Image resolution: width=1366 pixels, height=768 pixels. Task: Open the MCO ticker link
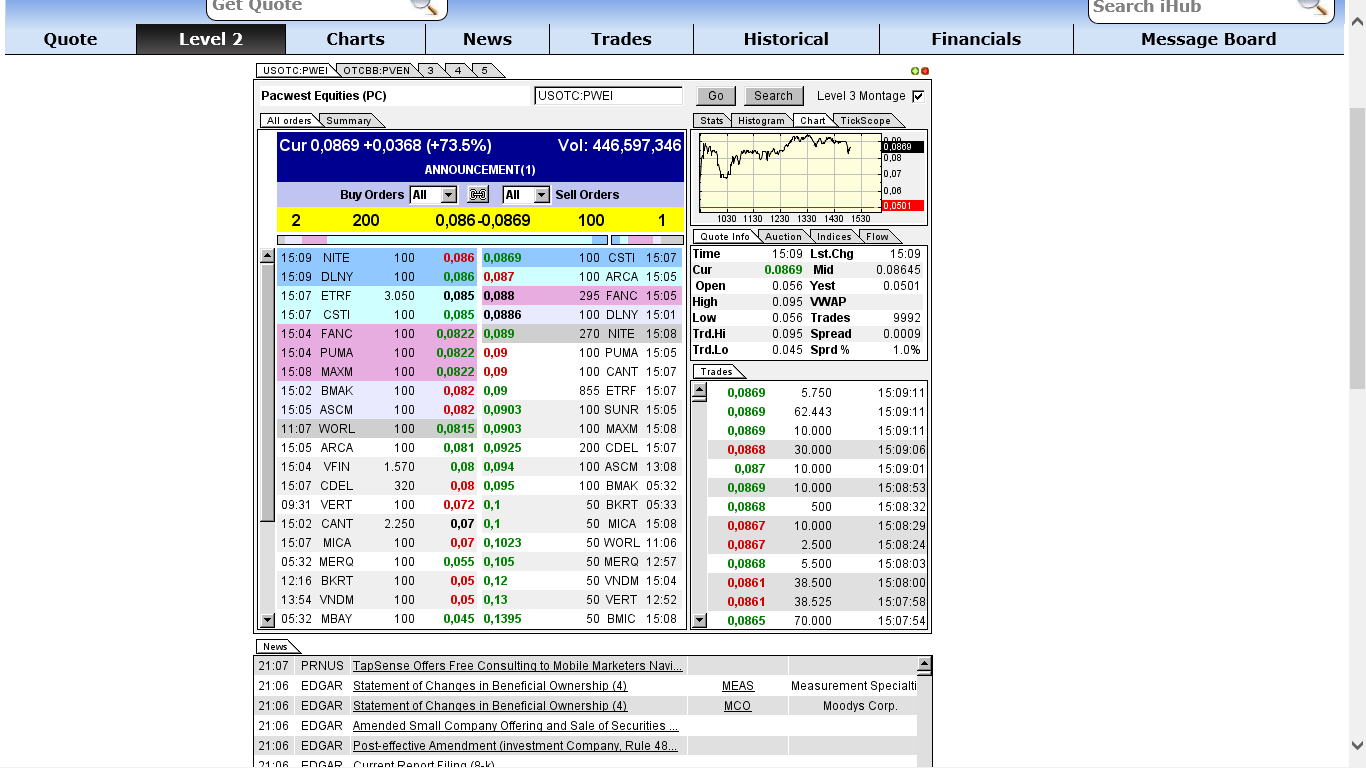(x=737, y=706)
